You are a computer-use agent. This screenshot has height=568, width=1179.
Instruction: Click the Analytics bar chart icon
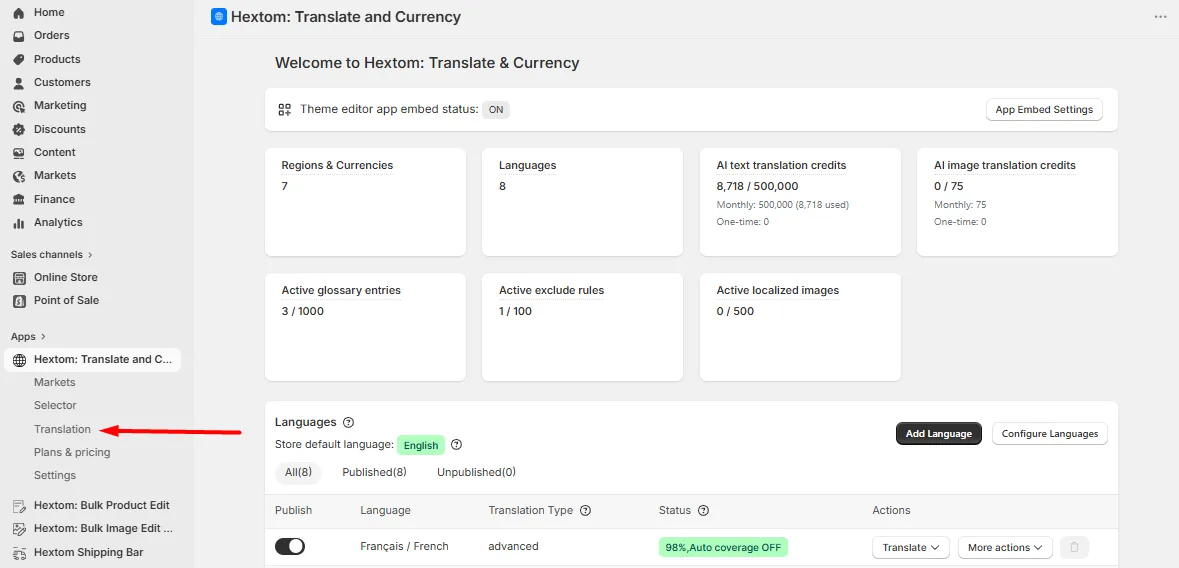(19, 223)
